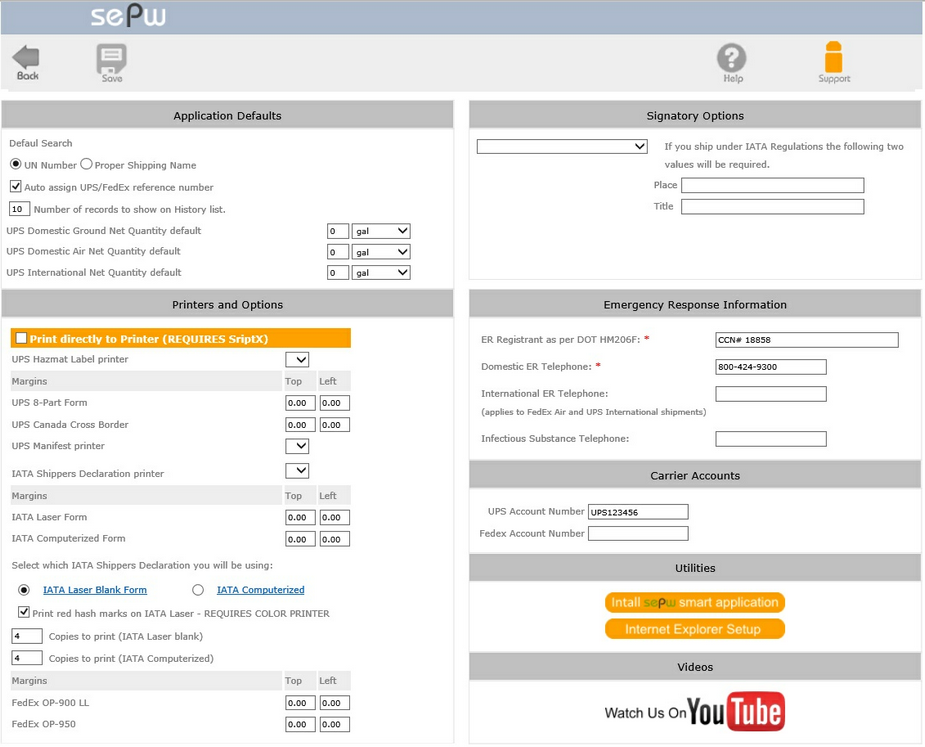Viewport: 925px width, 747px height.
Task: Click UPS Domestic Ground quantity field
Action: (337, 231)
